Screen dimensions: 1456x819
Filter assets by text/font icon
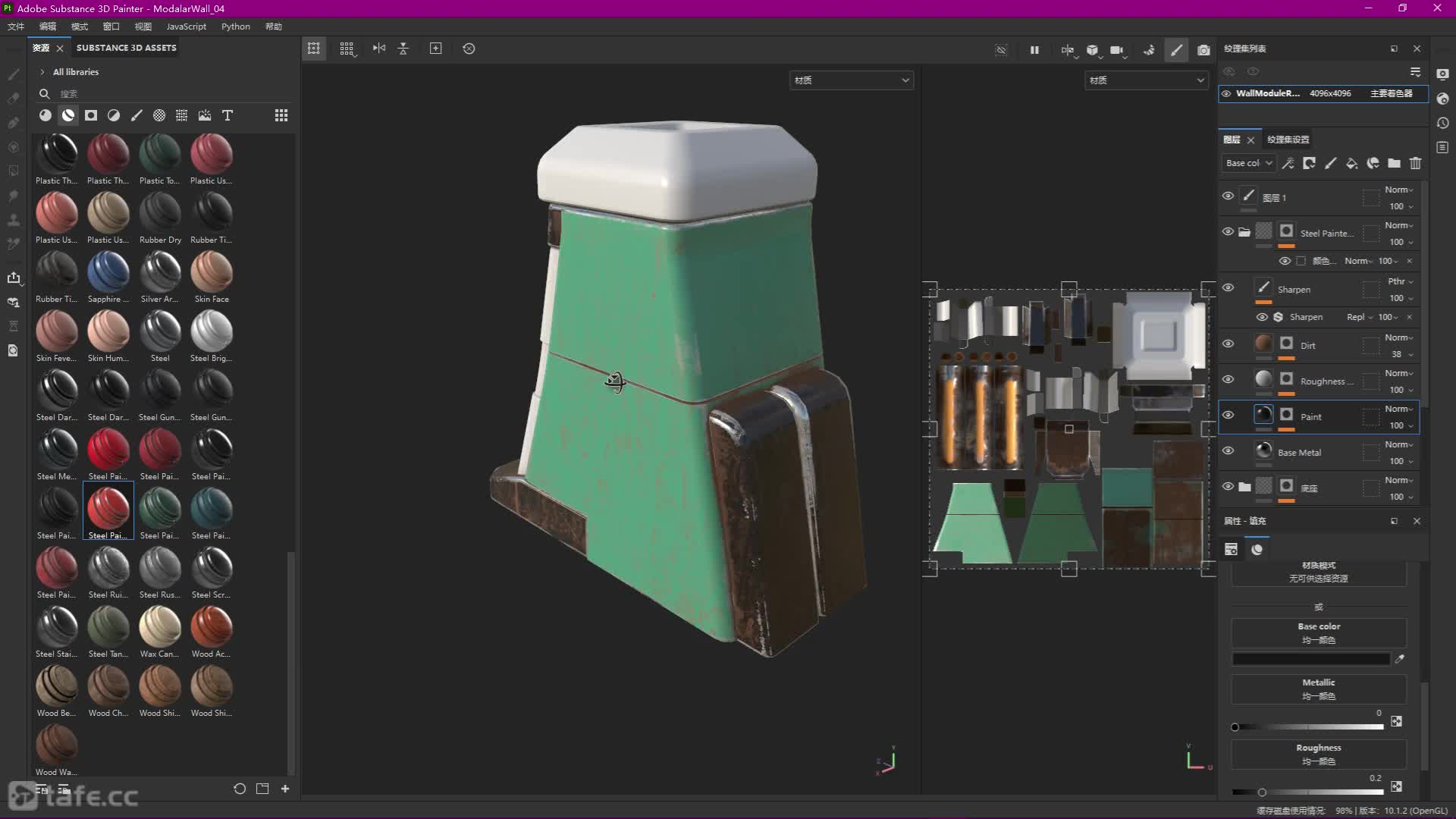[x=227, y=115]
